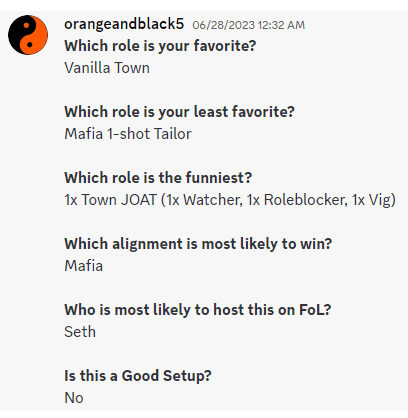Select the answer 'Vanilla Town'
Screen dimensions: 408x418
click(107, 68)
